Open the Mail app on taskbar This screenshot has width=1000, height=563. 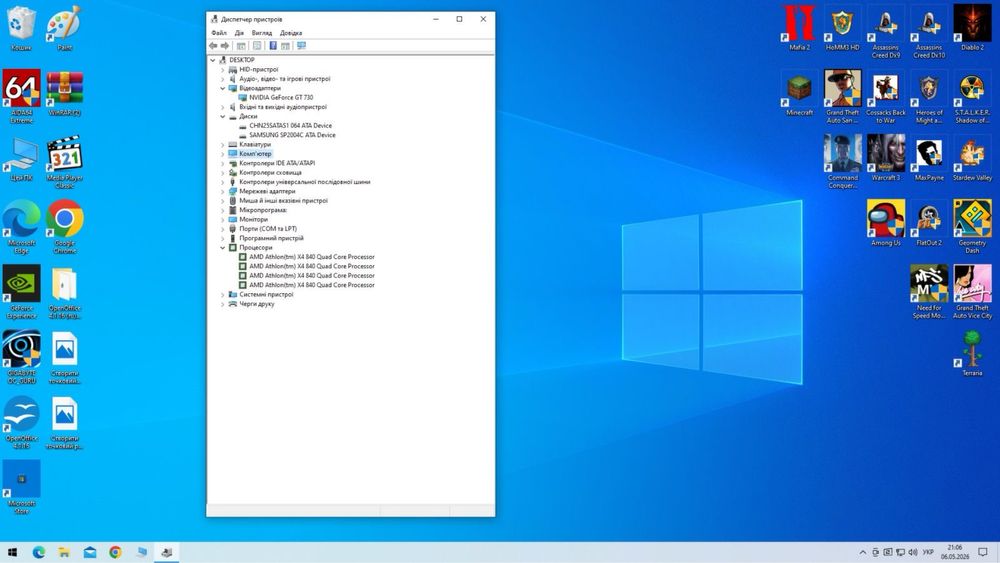tap(90, 552)
